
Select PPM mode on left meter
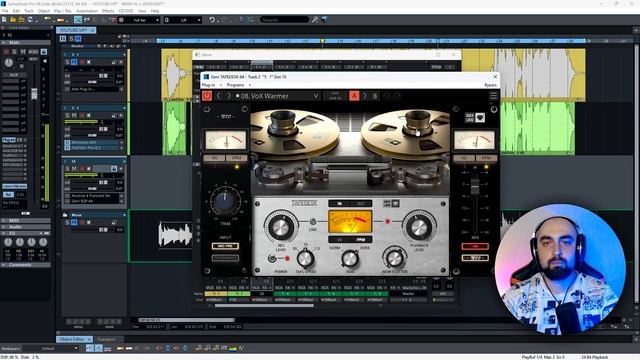click(x=236, y=158)
